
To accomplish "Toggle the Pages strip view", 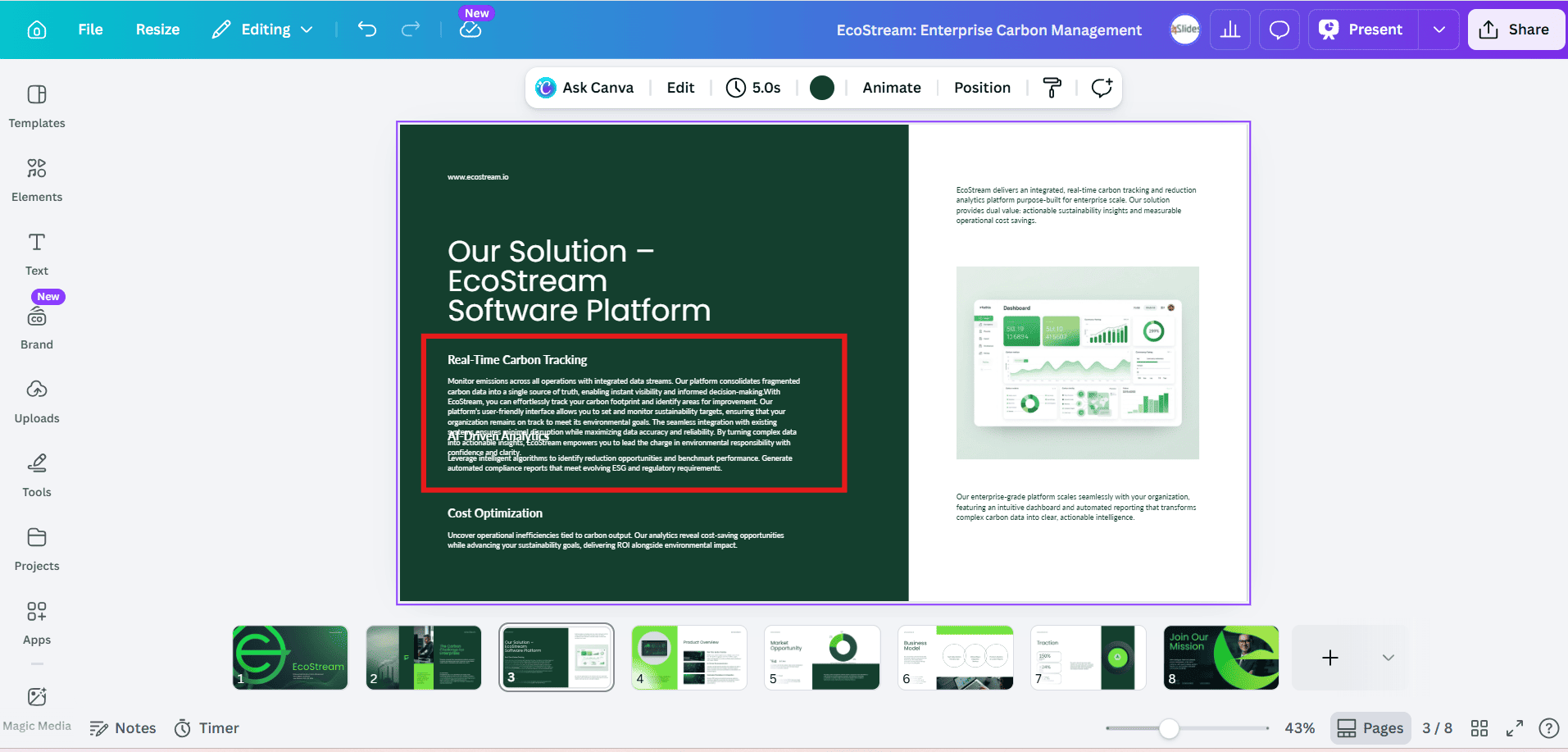I will 1370,728.
